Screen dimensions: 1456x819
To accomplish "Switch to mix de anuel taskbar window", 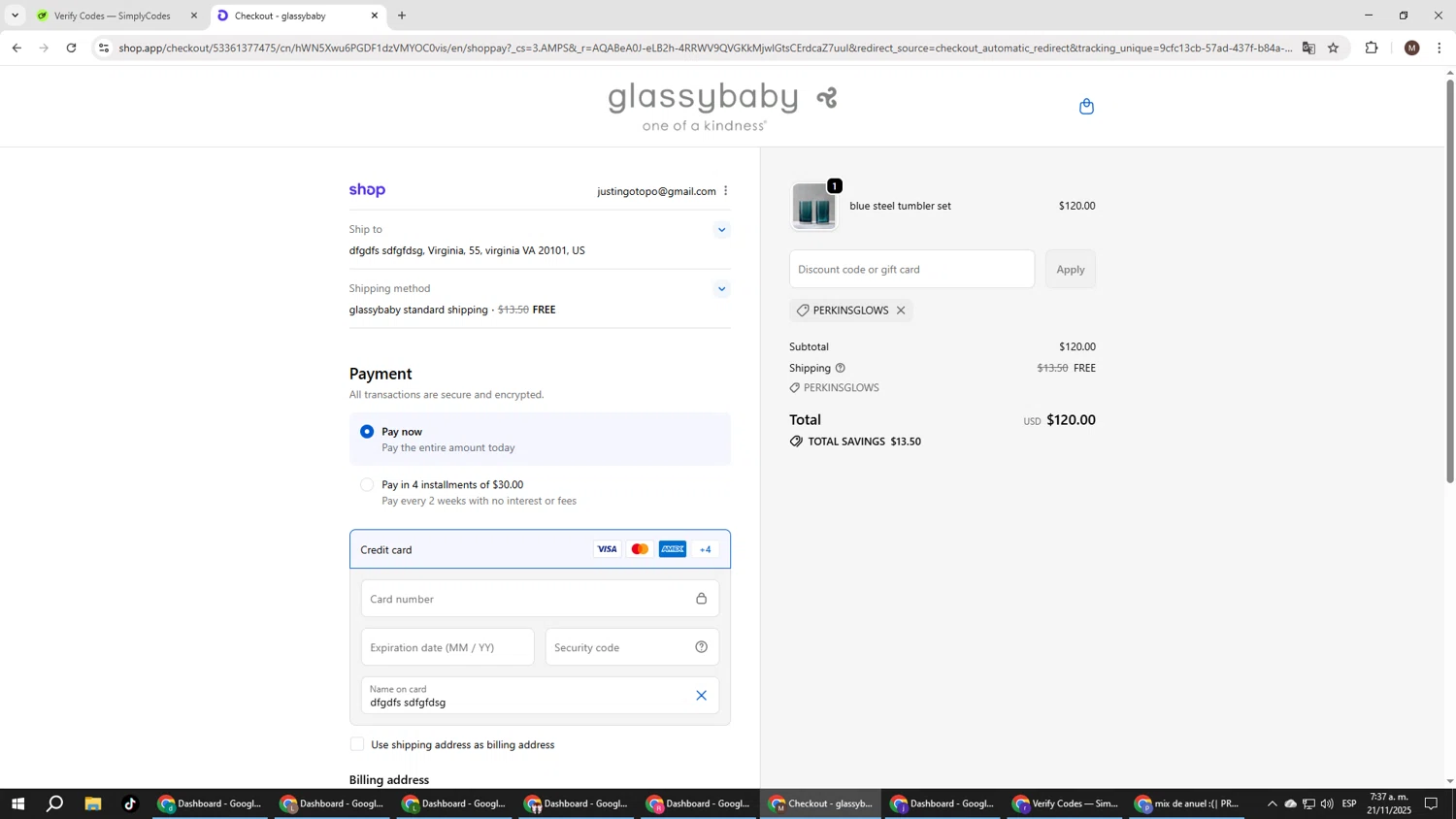I will [1187, 804].
